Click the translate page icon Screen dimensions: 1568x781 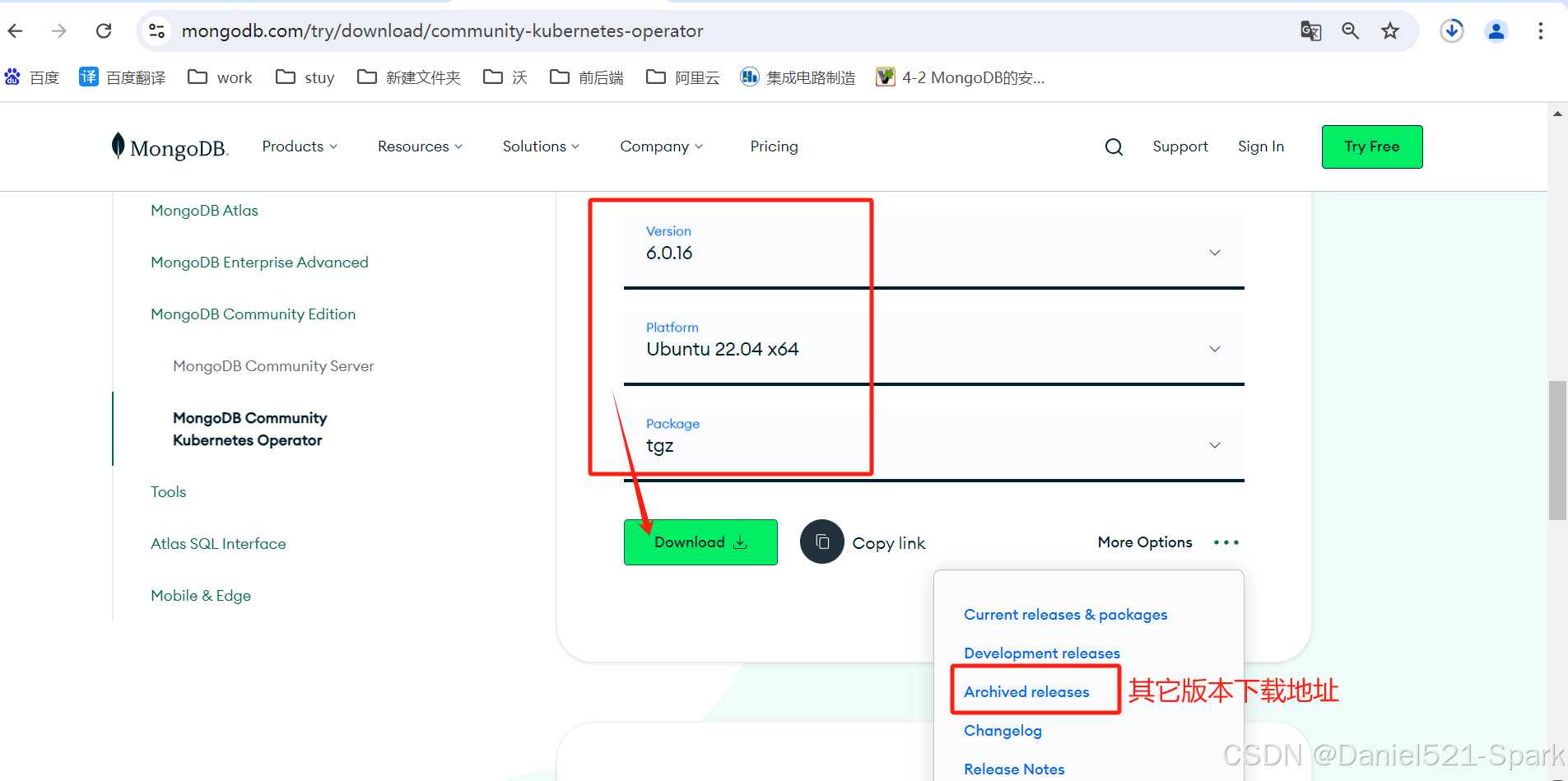(1310, 31)
